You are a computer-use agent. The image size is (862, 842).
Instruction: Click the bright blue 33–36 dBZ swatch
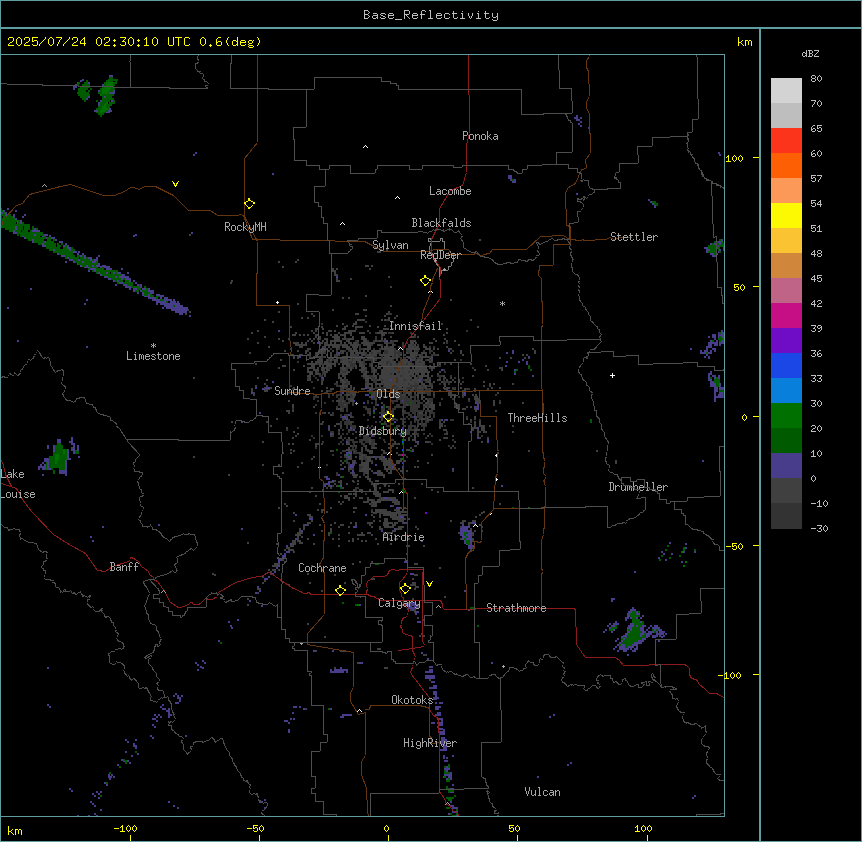pyautogui.click(x=786, y=366)
